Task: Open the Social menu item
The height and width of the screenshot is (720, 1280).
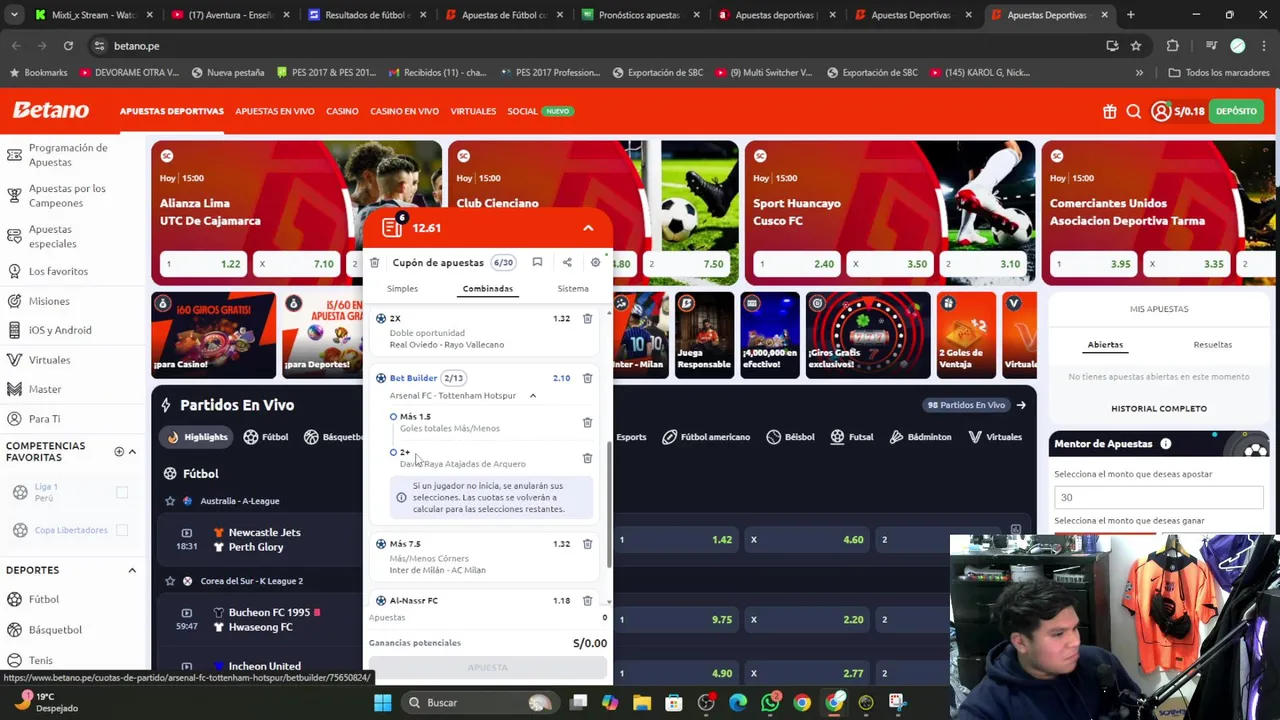Action: pyautogui.click(x=522, y=111)
